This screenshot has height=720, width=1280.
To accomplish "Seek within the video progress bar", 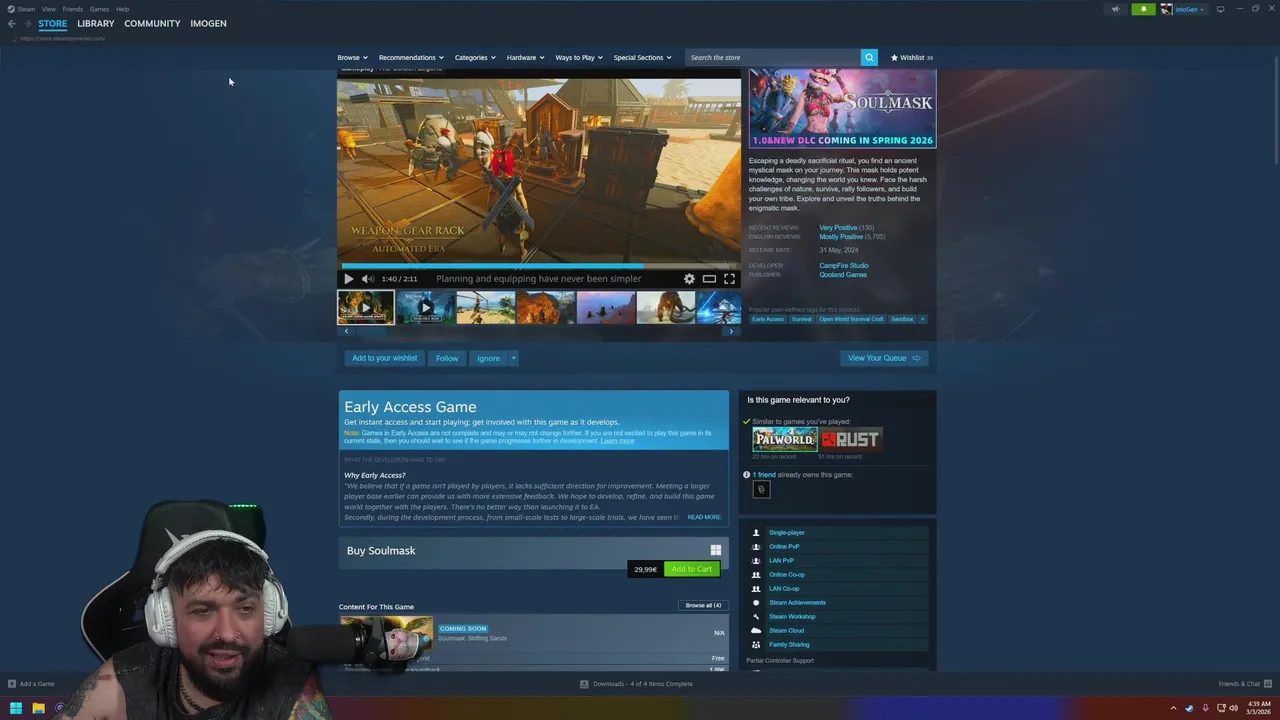I will pyautogui.click(x=539, y=265).
